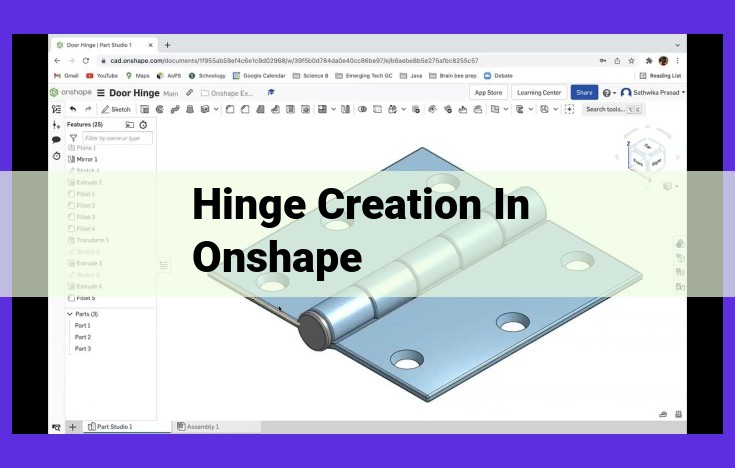Open the Thicken tool dropdown arrow

[x=216, y=109]
